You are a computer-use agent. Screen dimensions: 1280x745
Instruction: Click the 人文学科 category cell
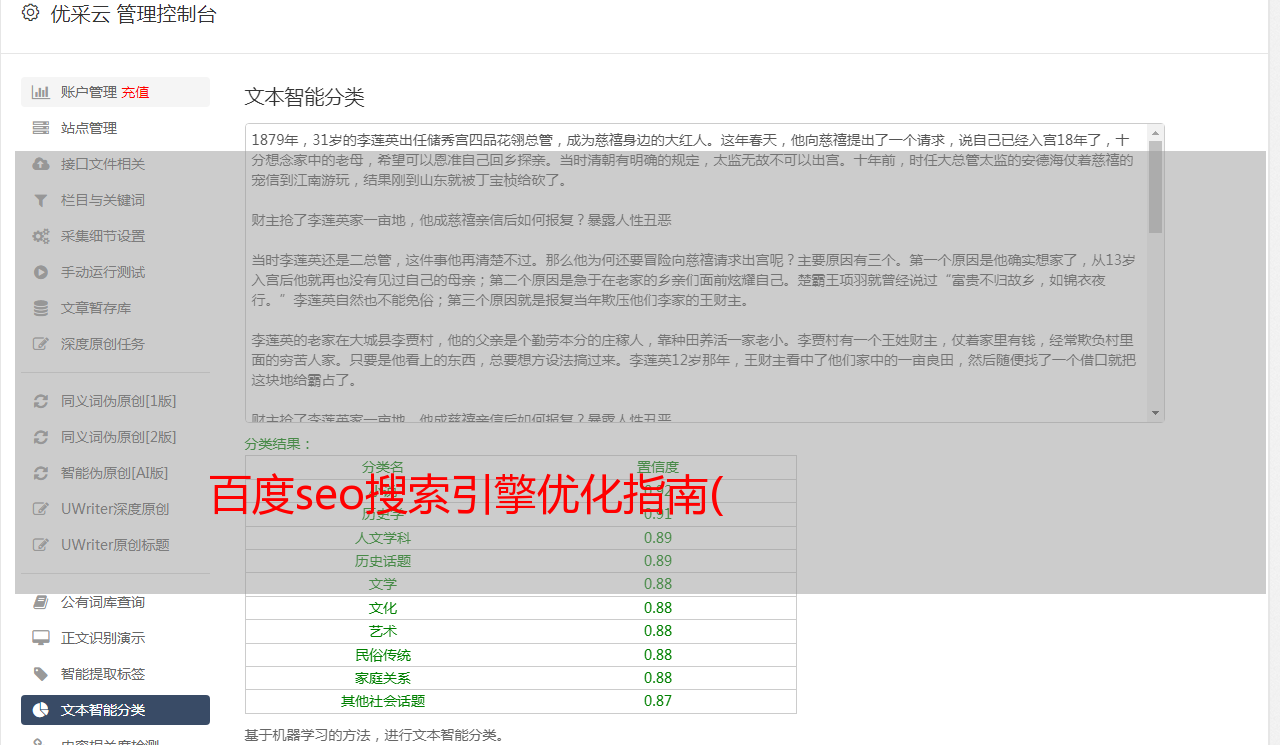(383, 538)
